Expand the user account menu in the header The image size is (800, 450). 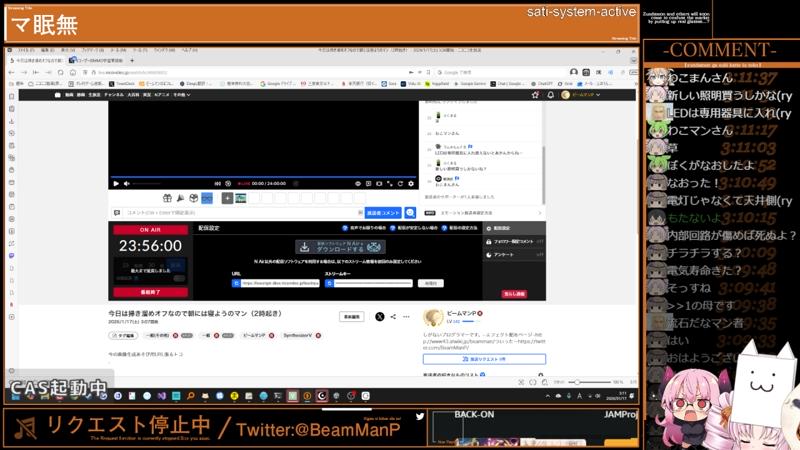[581, 95]
